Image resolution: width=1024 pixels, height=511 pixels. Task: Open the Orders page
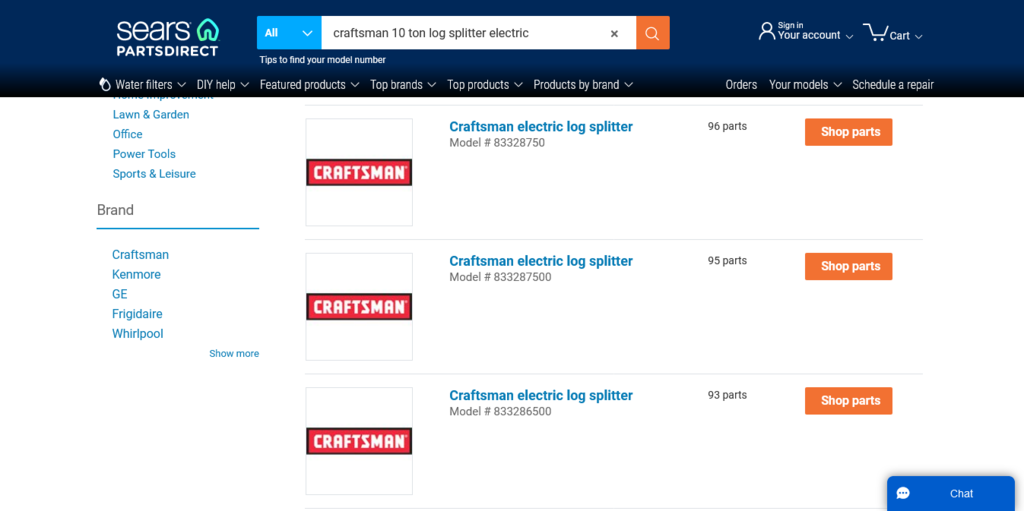tap(741, 85)
